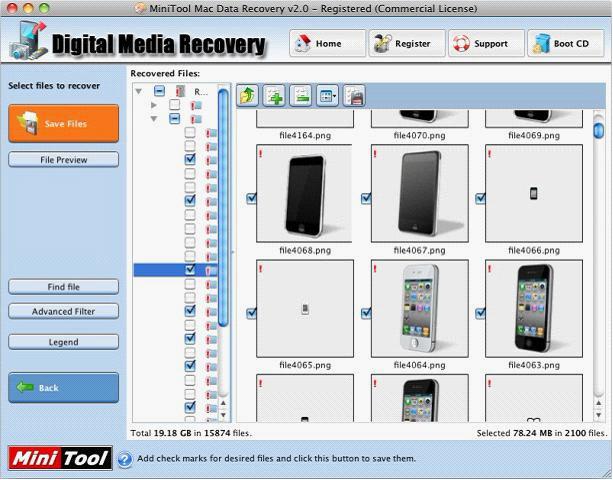Click the uncheck-all icon with green minus
Screen dimensions: 613x480
point(301,95)
